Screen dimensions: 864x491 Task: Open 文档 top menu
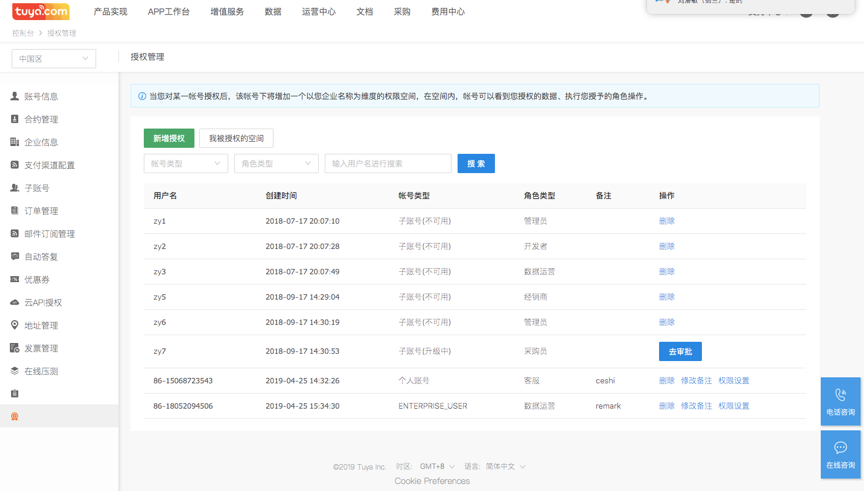(x=364, y=12)
